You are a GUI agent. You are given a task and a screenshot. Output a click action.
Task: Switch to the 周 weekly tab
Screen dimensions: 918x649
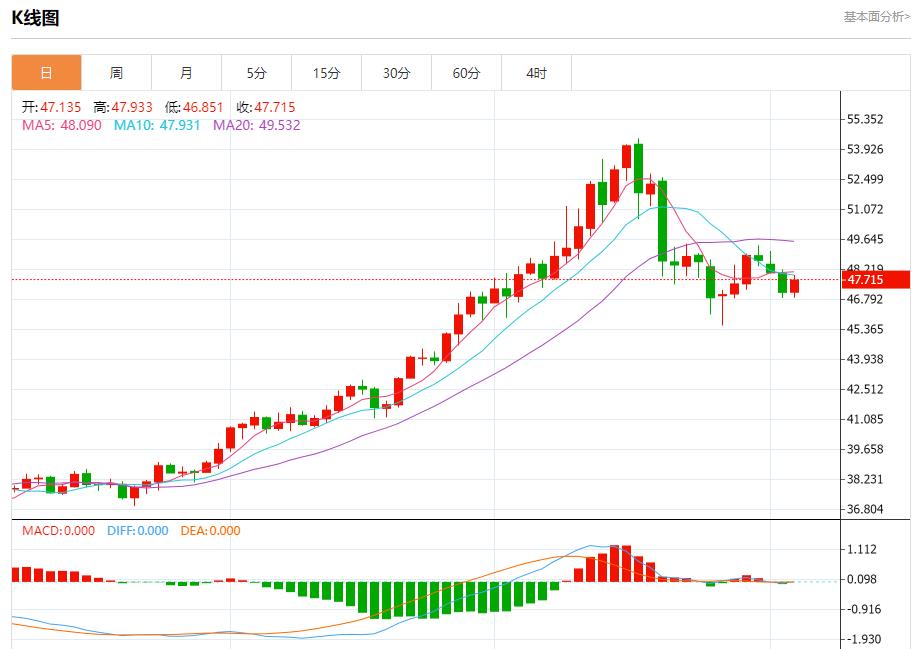(116, 72)
